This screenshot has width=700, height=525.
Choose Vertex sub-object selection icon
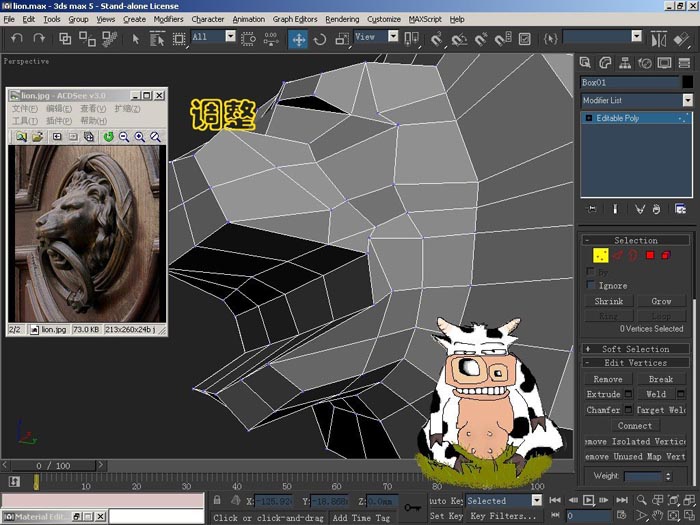[x=600, y=255]
